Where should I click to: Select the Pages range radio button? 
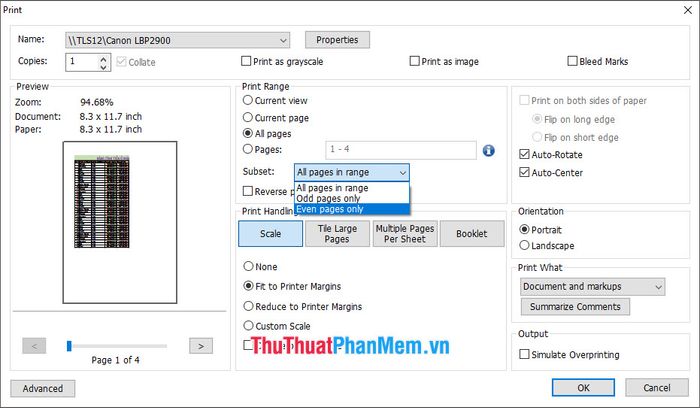tap(248, 149)
